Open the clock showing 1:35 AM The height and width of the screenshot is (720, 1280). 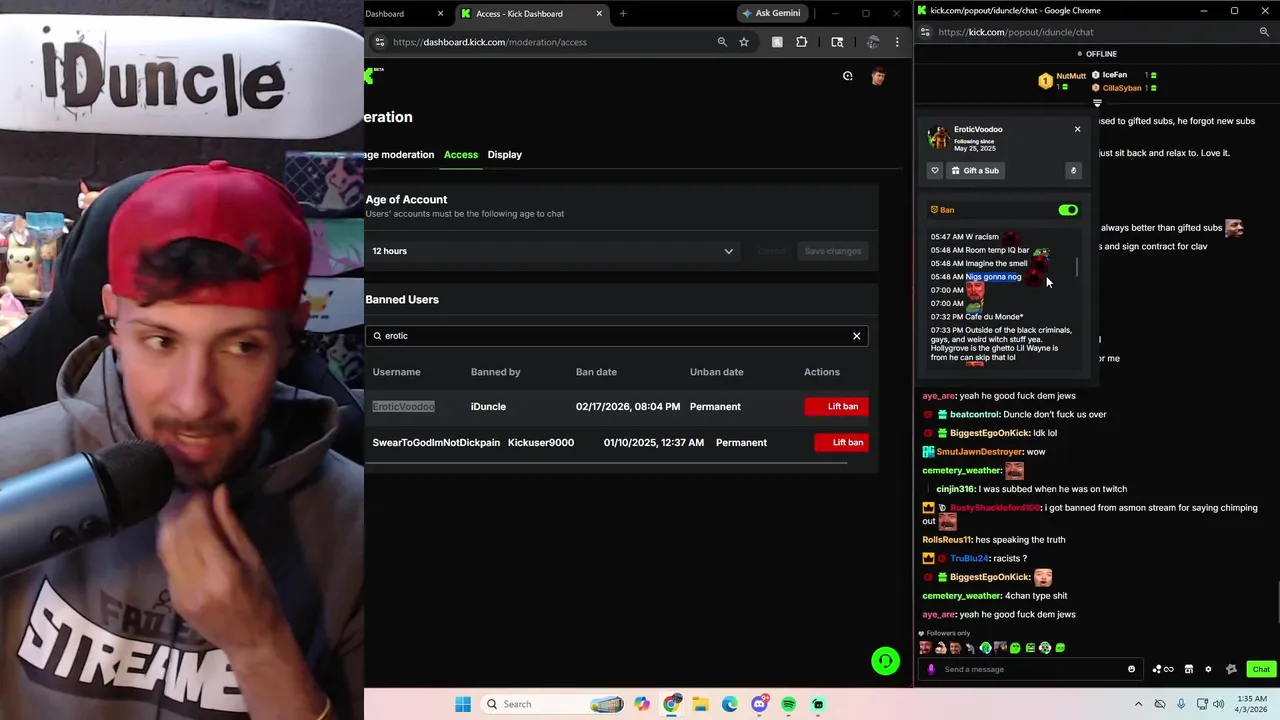point(1251,704)
